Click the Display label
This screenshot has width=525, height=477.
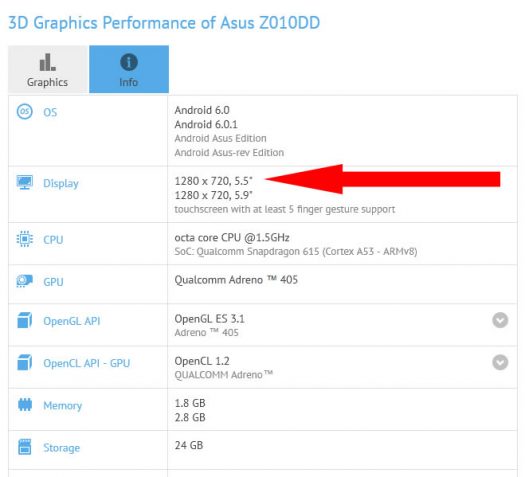pos(61,183)
